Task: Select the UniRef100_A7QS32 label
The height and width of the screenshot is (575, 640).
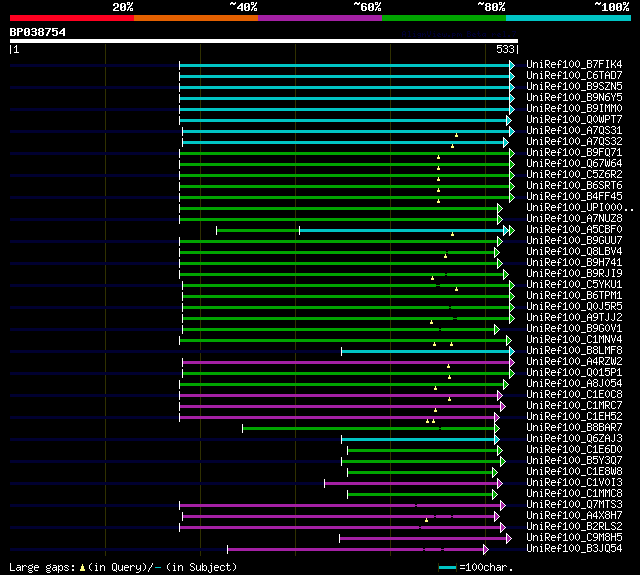Action: pyautogui.click(x=574, y=142)
